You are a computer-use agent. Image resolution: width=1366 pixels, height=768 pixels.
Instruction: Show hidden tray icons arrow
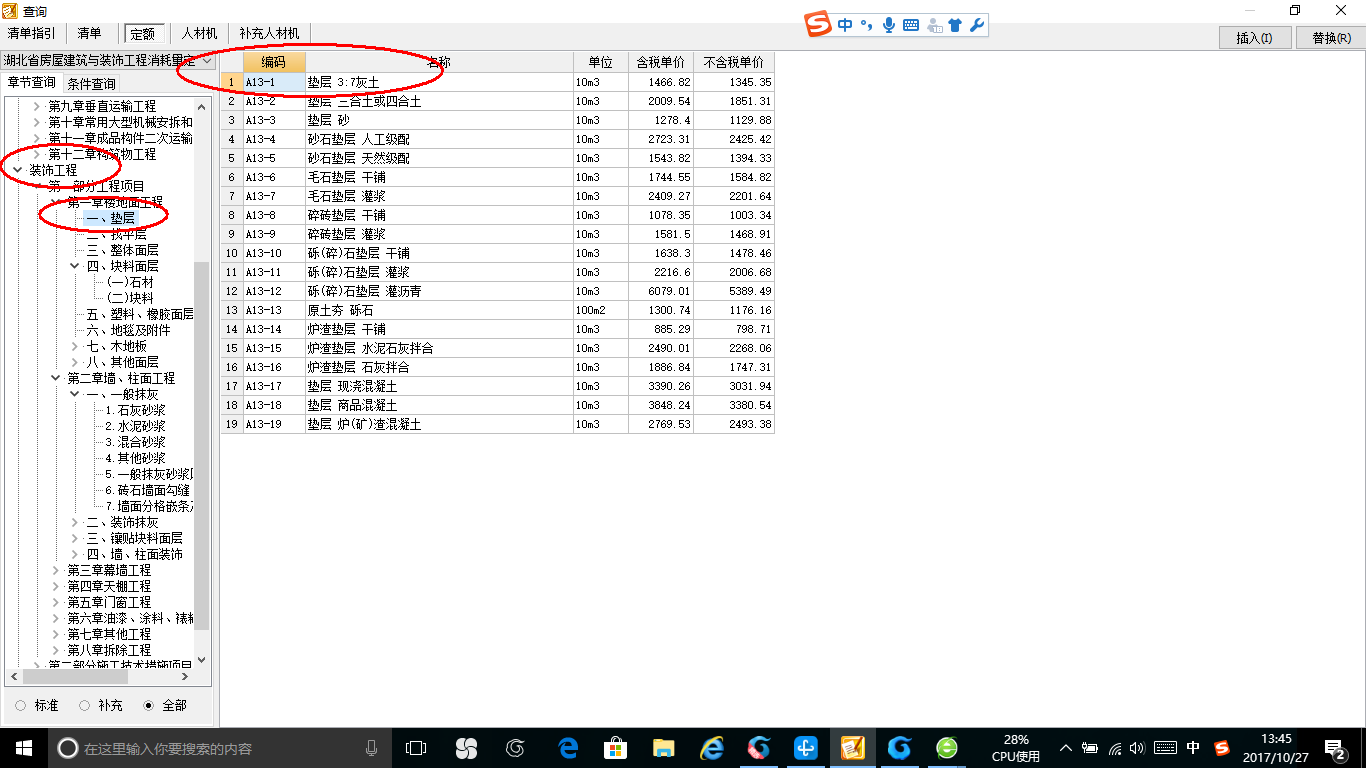[x=1066, y=748]
